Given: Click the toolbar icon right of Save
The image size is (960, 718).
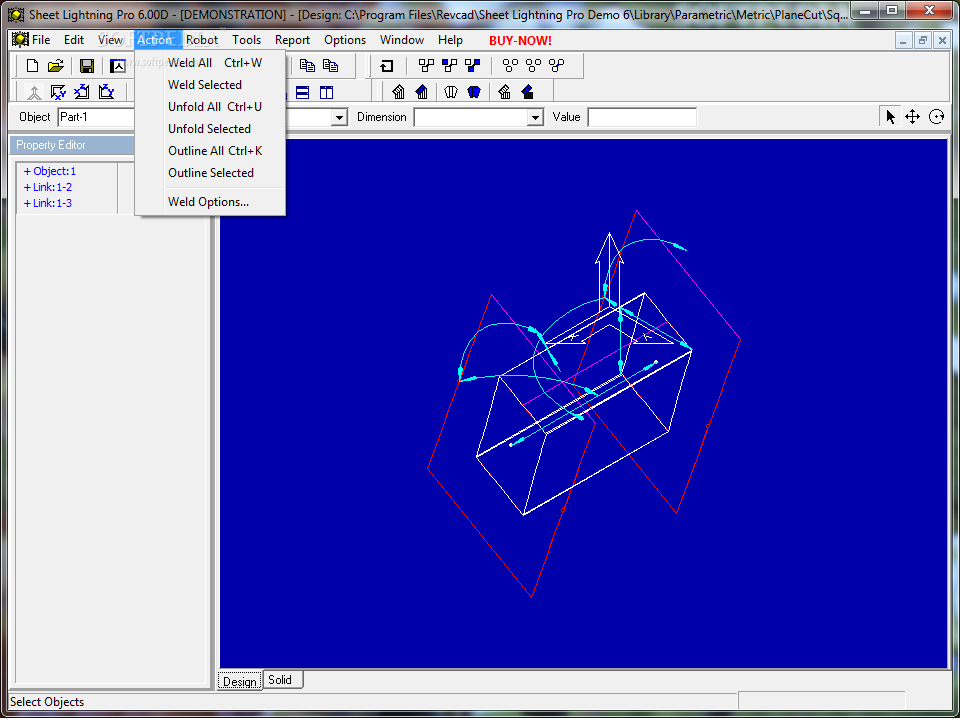Looking at the screenshot, I should point(118,65).
